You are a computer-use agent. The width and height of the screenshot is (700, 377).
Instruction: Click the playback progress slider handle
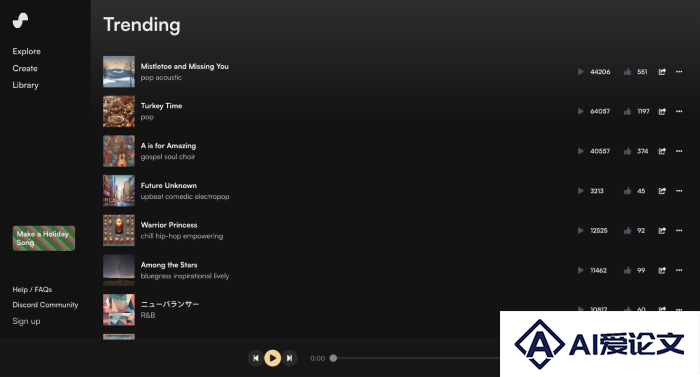333,358
